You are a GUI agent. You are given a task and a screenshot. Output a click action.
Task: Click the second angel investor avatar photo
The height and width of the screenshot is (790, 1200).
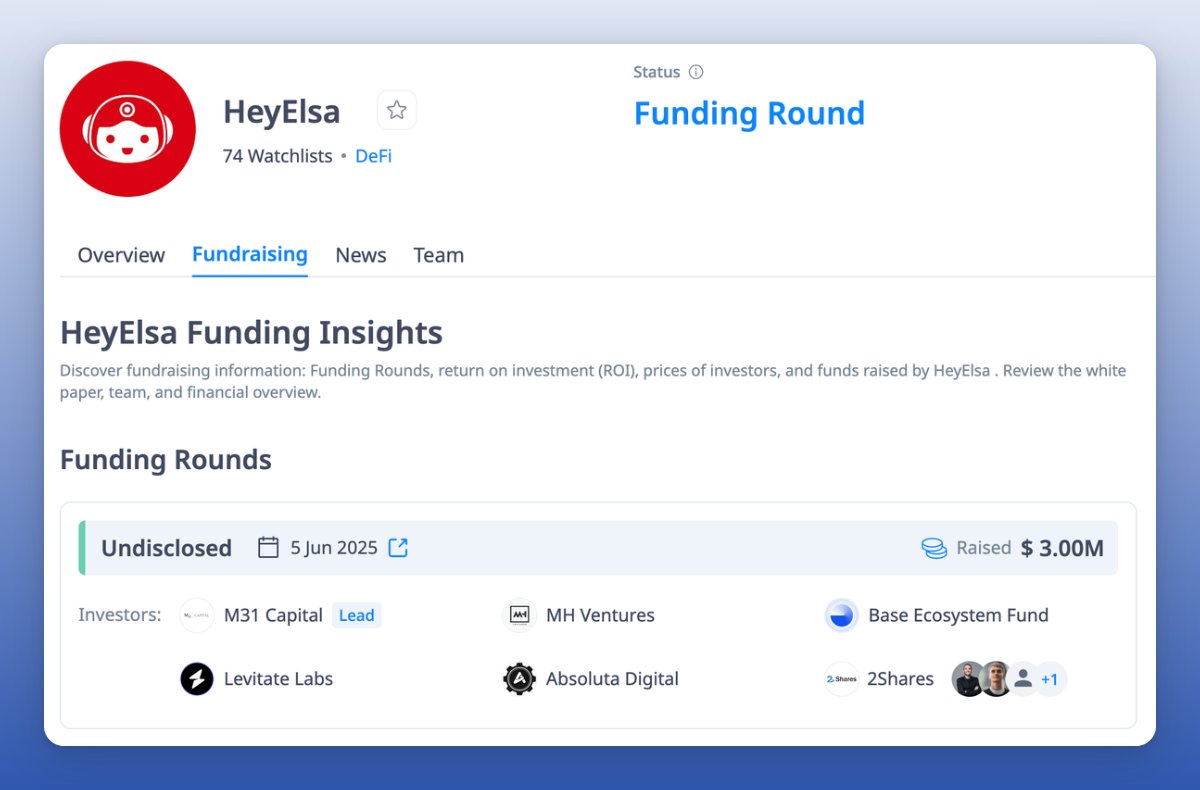pyautogui.click(x=994, y=679)
